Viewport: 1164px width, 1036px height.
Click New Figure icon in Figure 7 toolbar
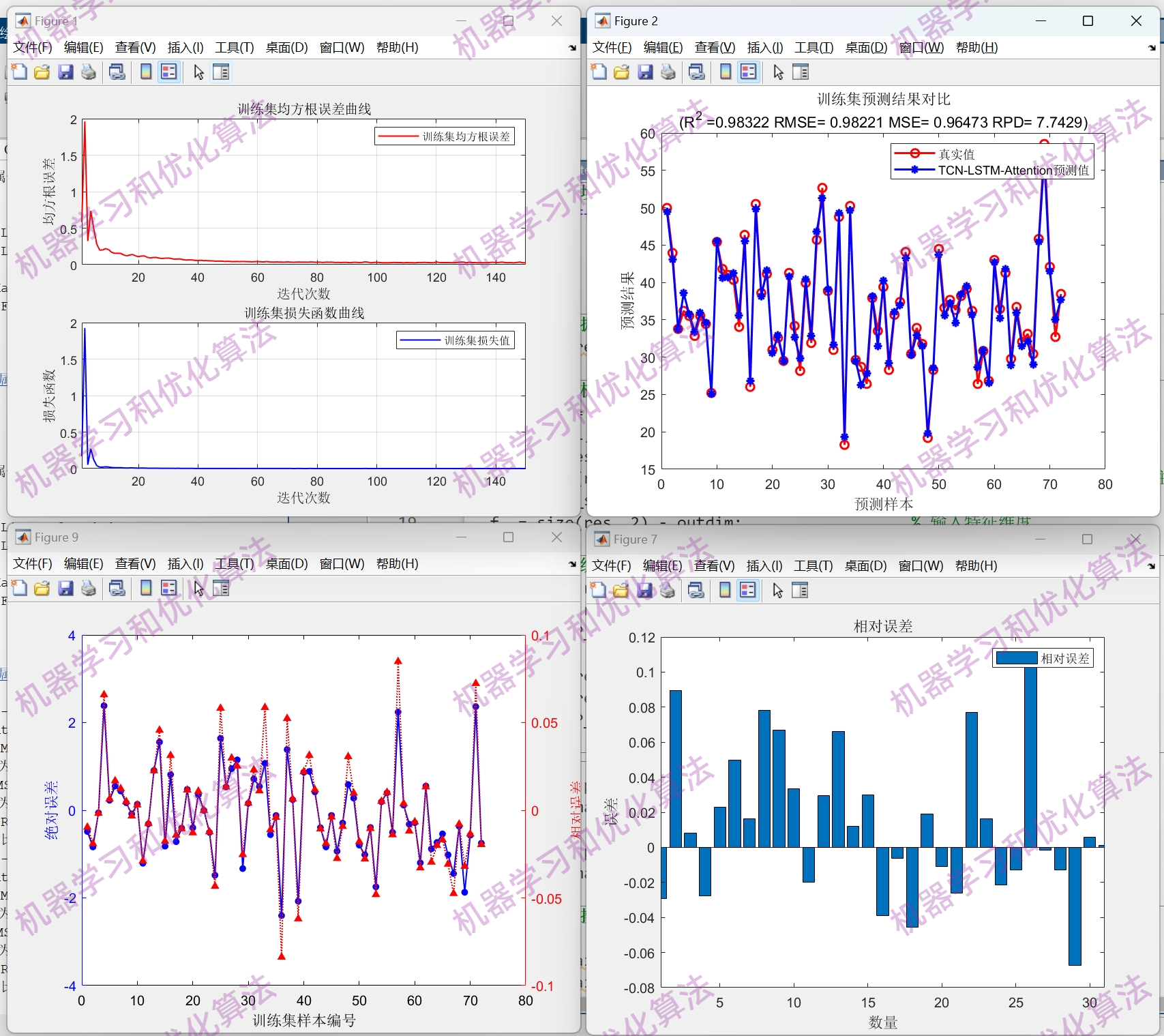coord(599,590)
